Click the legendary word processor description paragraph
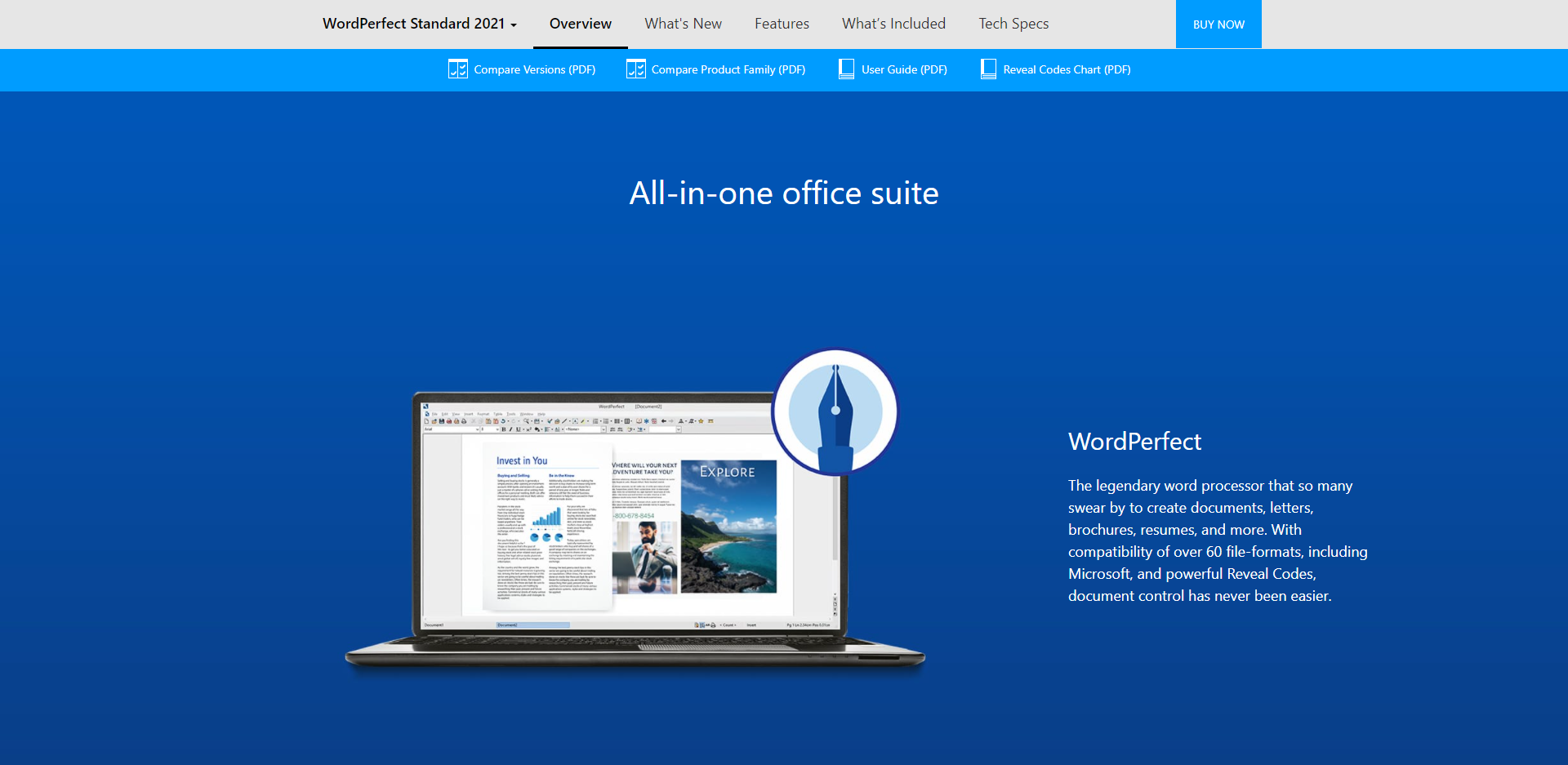 [1218, 540]
